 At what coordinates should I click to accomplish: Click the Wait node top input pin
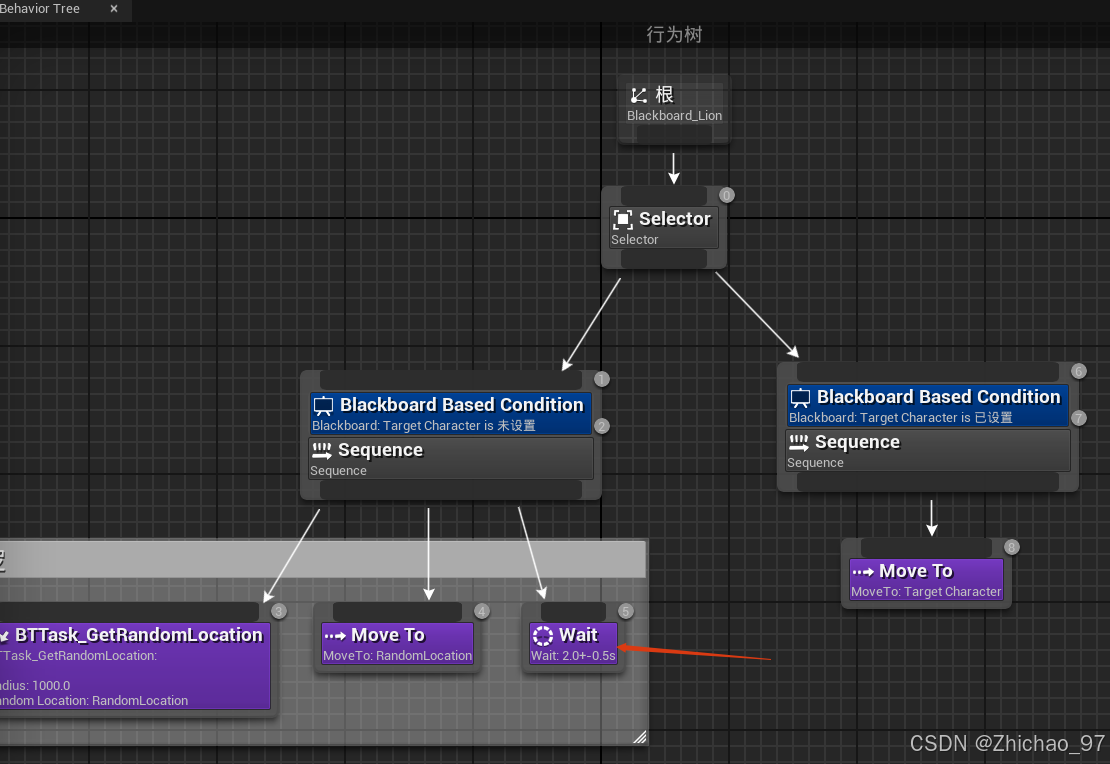click(x=573, y=611)
